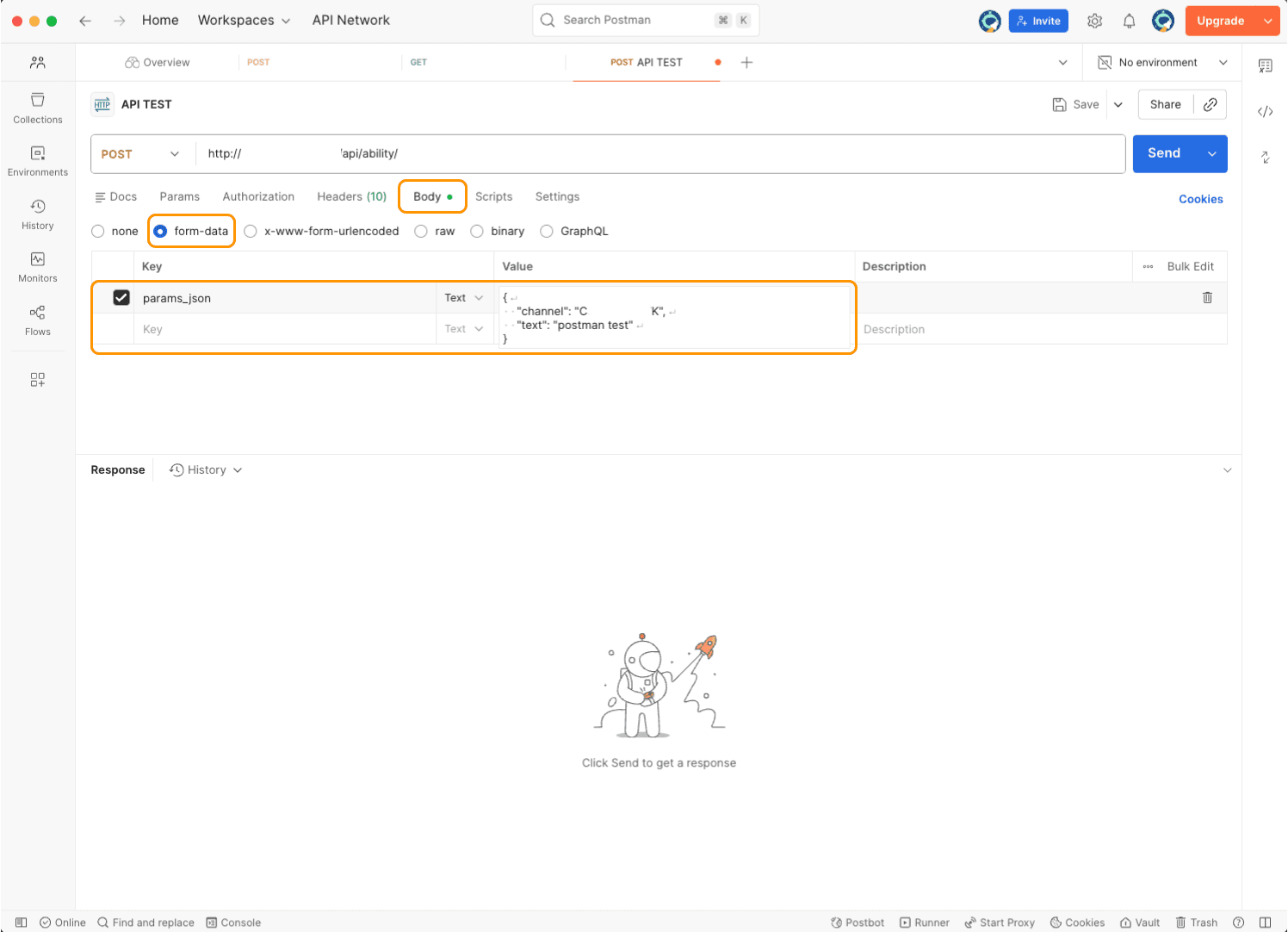This screenshot has height=932, width=1288.
Task: Focus the Search Postman field
Action: pos(646,20)
